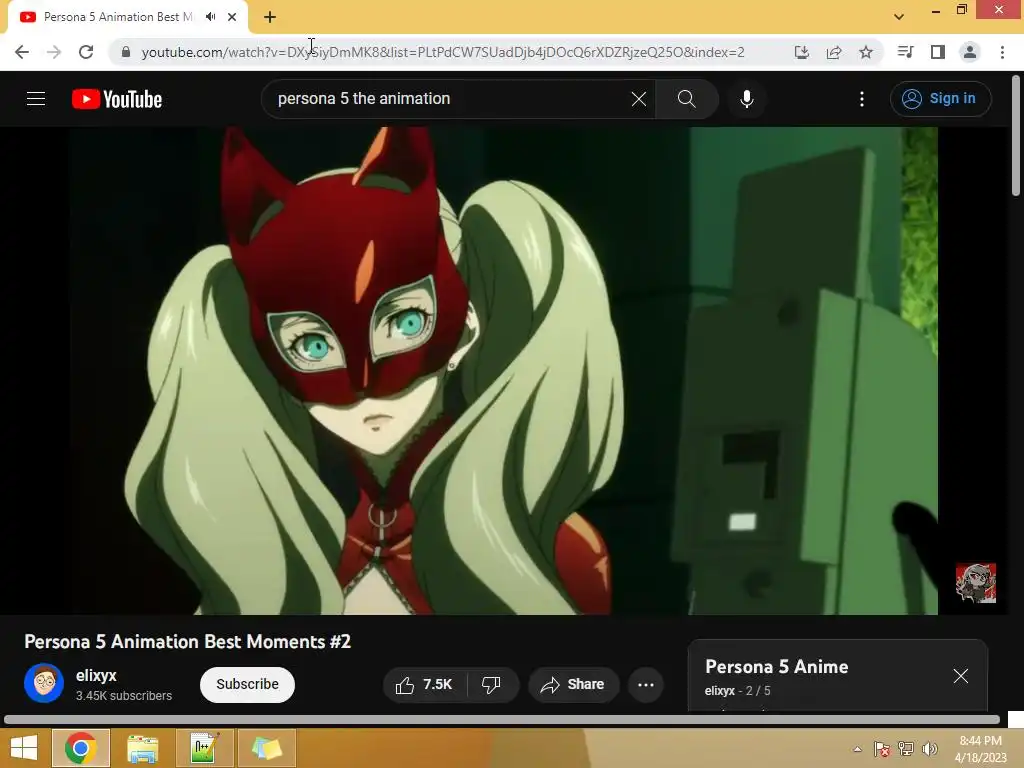This screenshot has width=1024, height=768.
Task: Click video title Persona 5 Animation Best Moments #2
Action: pyautogui.click(x=187, y=642)
